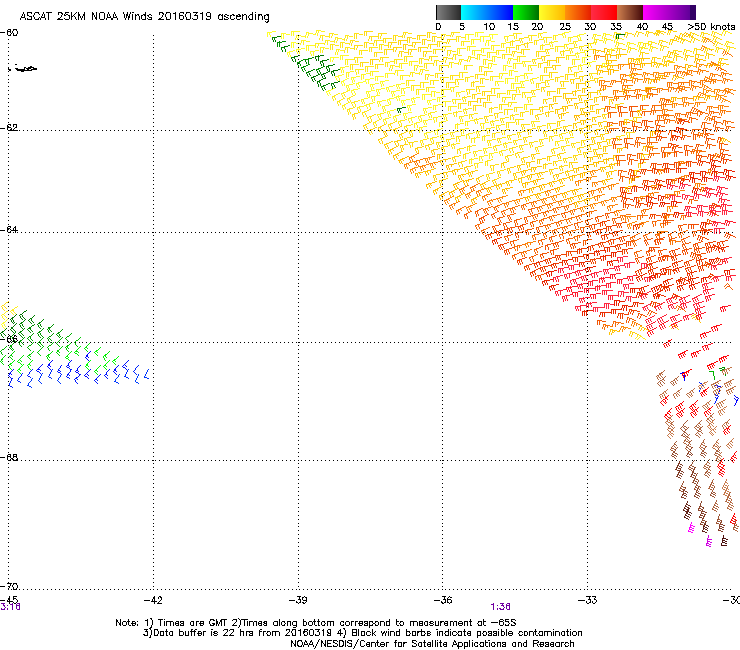
Task: Click the red 30-35 knots color bar segment
Action: pos(604,12)
